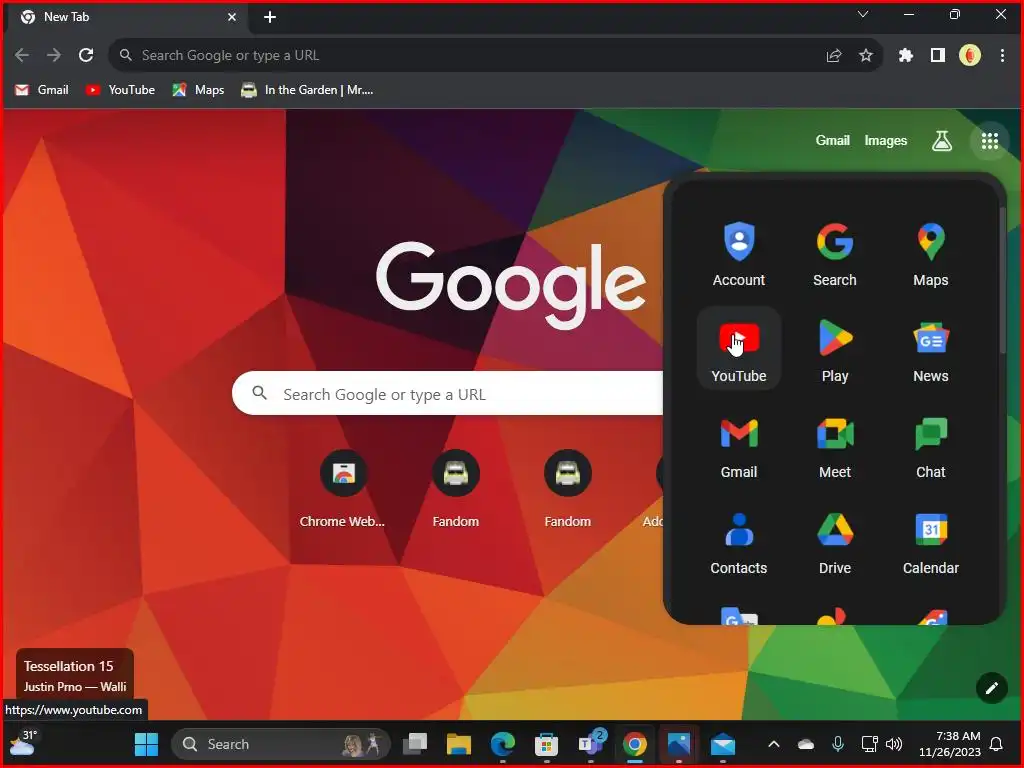Open Tessellation 15 wallpaper attribution
This screenshot has width=1024, height=768.
click(74, 675)
